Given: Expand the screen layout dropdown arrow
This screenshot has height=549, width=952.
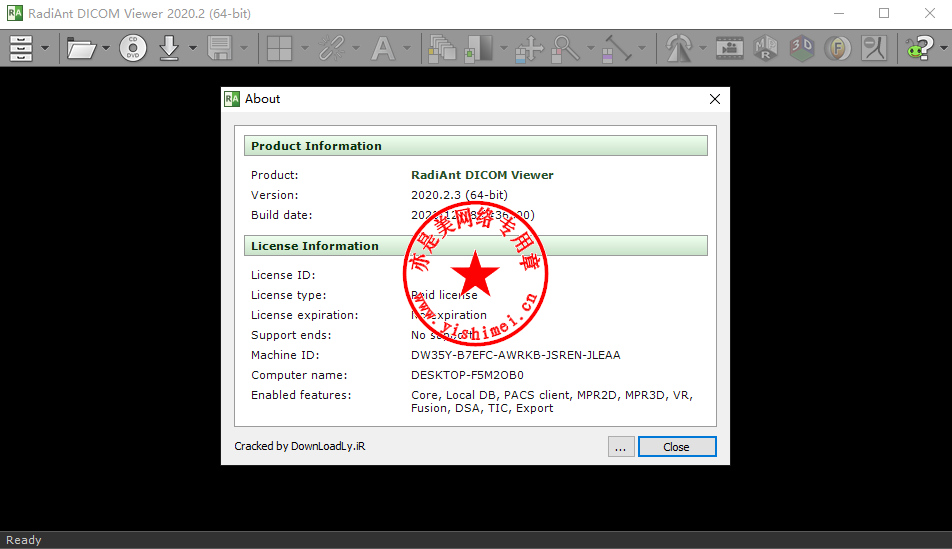Looking at the screenshot, I should pos(305,48).
